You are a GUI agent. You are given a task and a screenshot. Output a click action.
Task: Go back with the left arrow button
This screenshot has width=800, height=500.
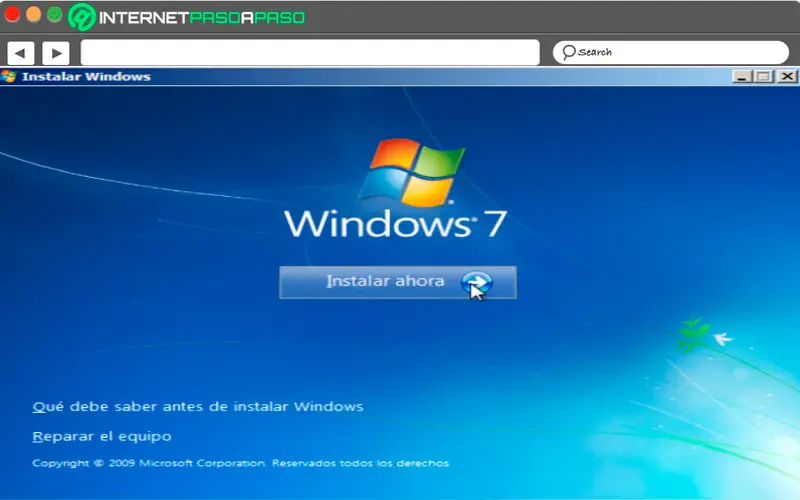(20, 53)
